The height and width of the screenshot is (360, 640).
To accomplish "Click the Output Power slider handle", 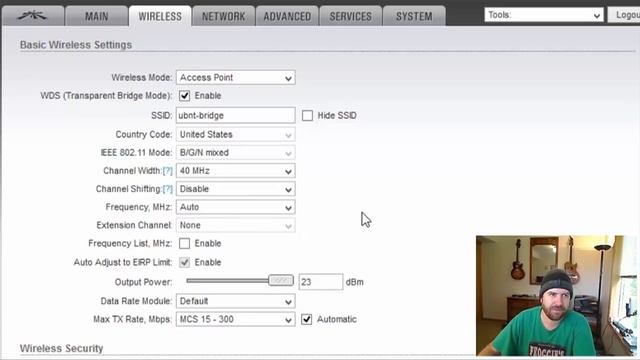I will 281,280.
